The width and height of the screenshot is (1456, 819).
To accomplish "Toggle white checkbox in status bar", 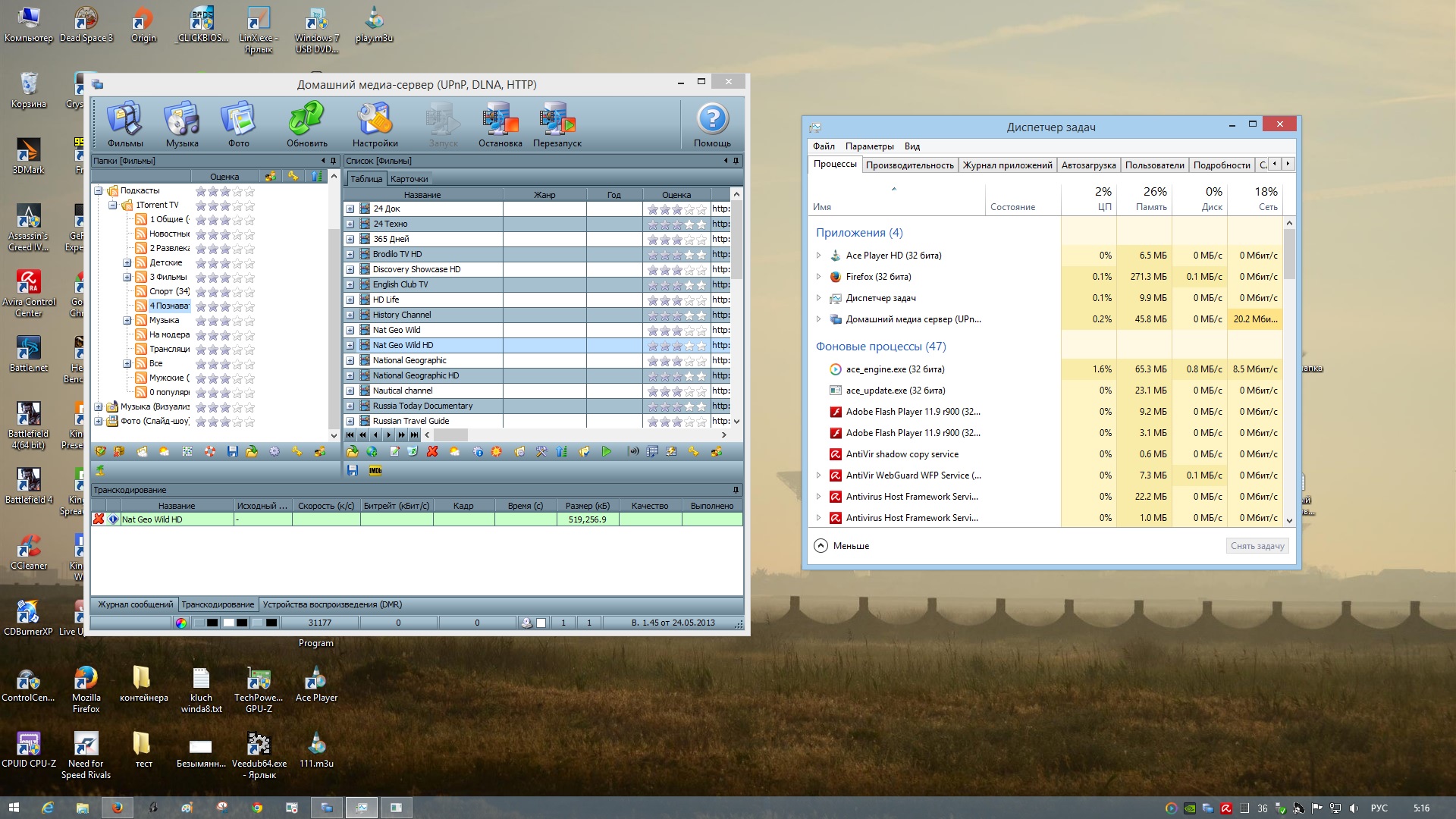I will click(x=541, y=623).
